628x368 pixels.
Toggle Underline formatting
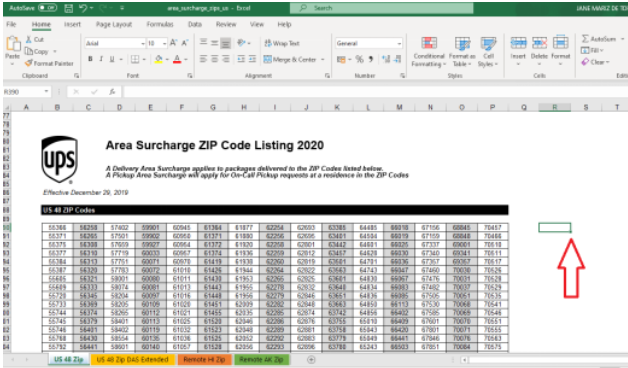(x=112, y=59)
